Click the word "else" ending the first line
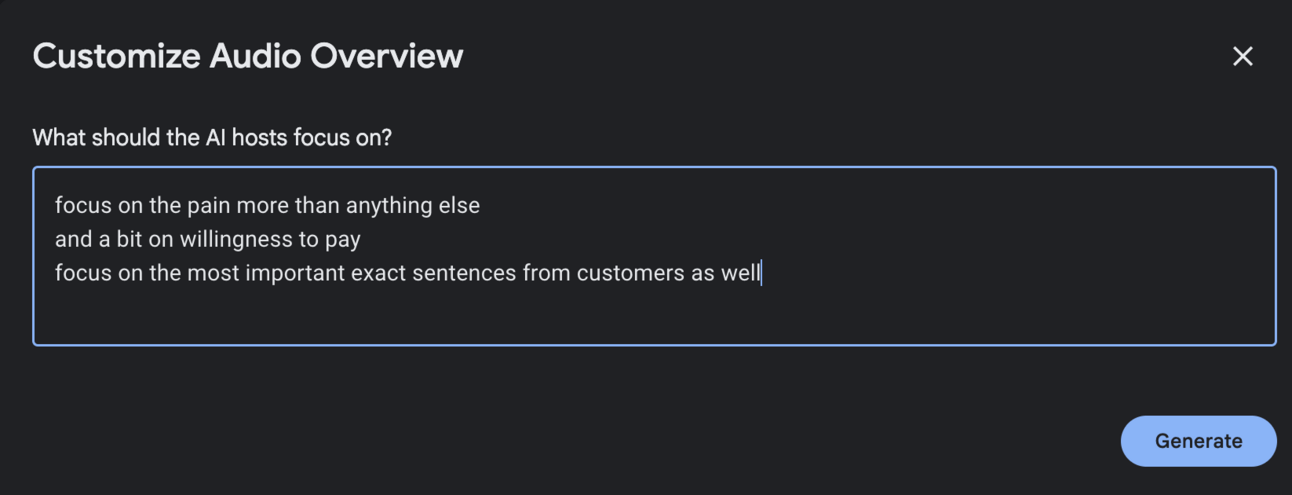The width and height of the screenshot is (1292, 495). click(x=459, y=206)
